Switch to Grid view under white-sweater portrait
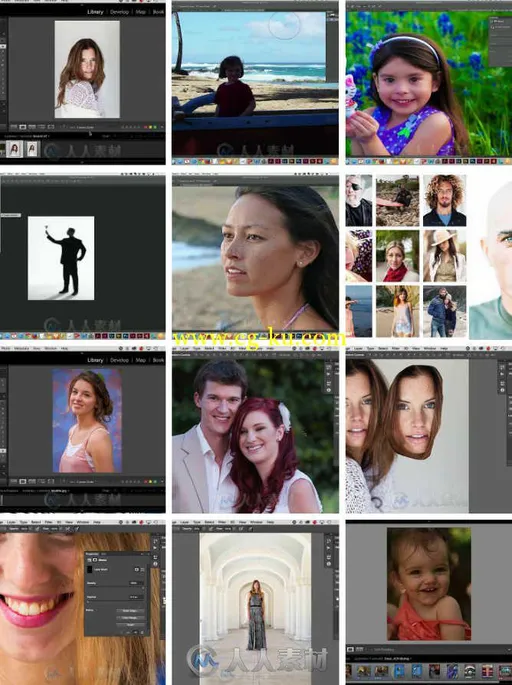 pyautogui.click(x=14, y=127)
